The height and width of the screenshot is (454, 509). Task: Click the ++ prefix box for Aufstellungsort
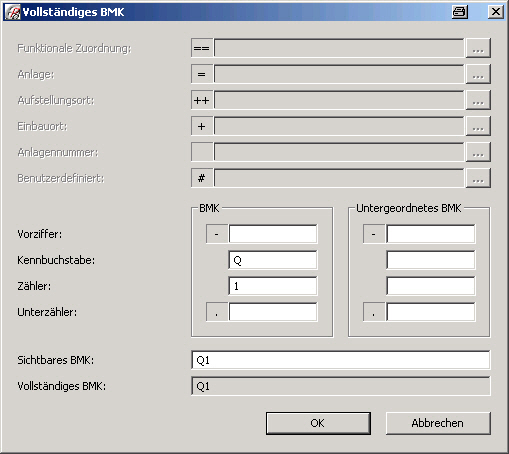[202, 100]
